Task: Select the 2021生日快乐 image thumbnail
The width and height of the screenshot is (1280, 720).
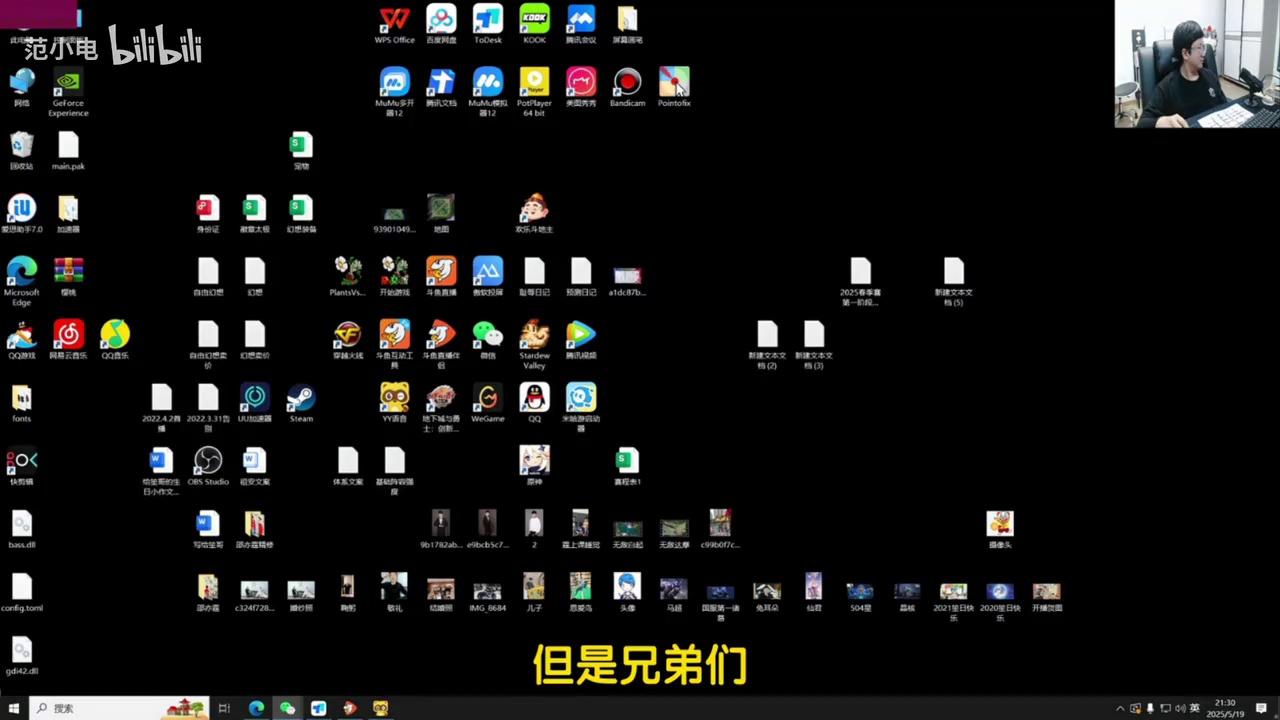Action: pyautogui.click(x=953, y=591)
